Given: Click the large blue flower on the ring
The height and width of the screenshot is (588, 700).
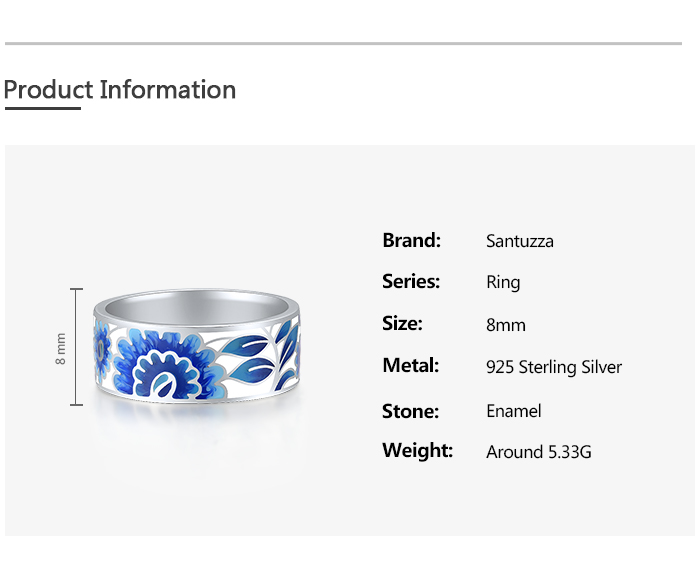Looking at the screenshot, I should click(x=160, y=367).
